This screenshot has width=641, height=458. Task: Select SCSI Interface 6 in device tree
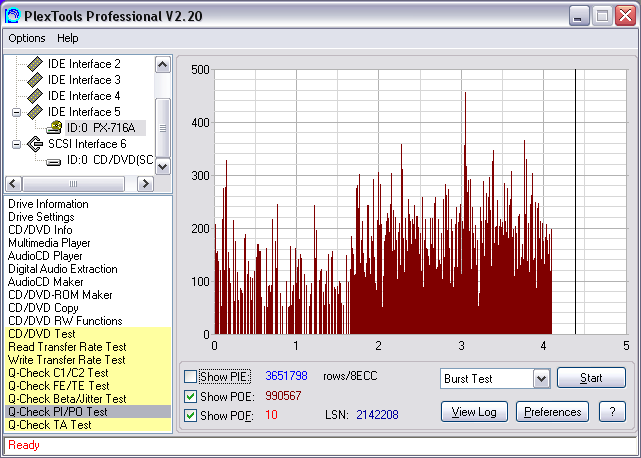pos(87,144)
